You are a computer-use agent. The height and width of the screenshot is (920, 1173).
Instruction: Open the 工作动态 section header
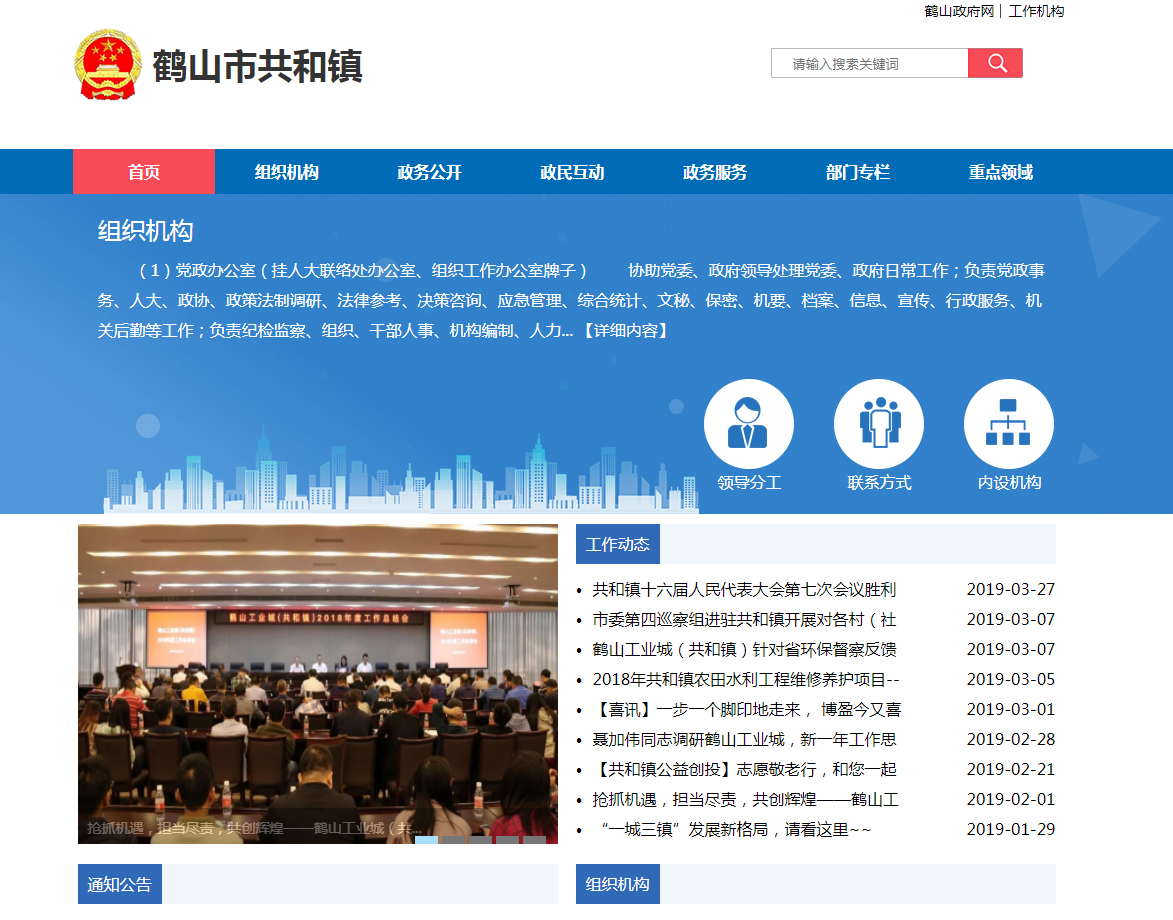618,544
